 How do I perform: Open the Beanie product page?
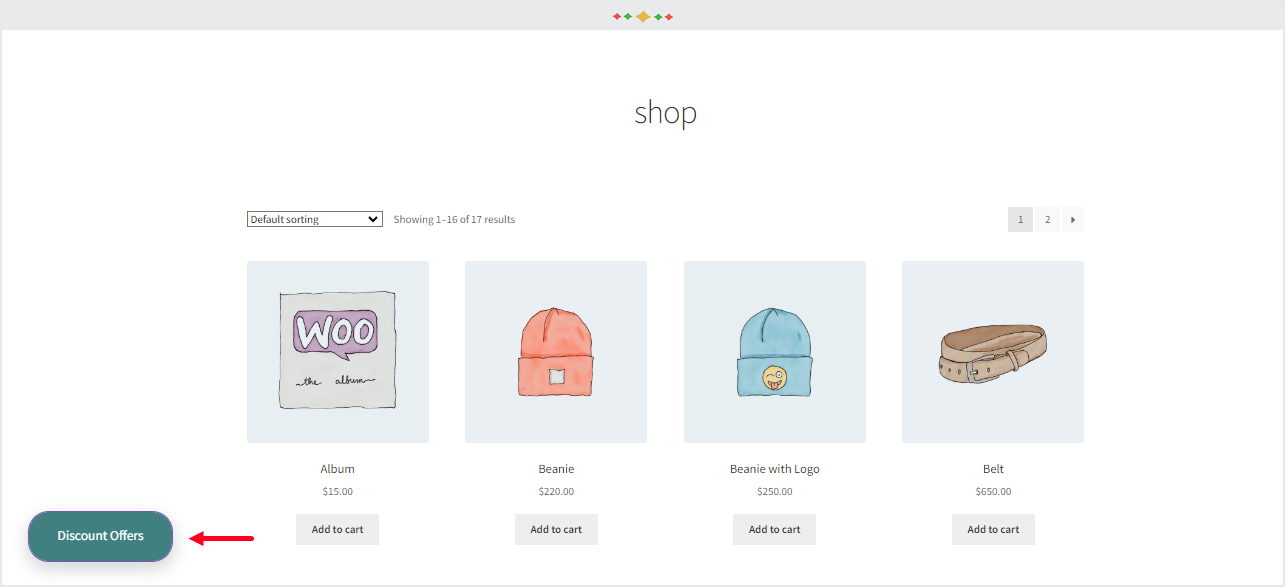(x=555, y=468)
